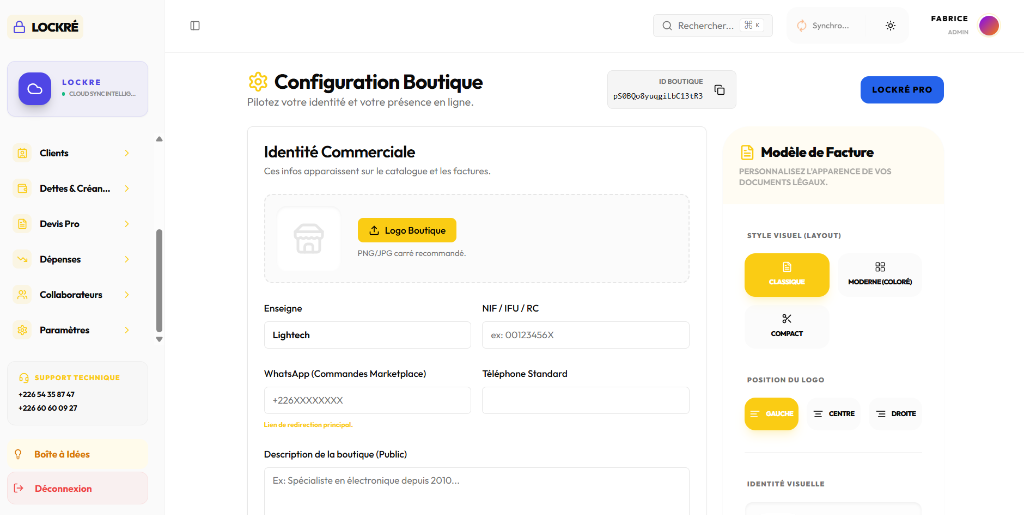Viewport: 1024px width, 515px height.
Task: Set logo position to Gauche
Action: click(x=771, y=414)
